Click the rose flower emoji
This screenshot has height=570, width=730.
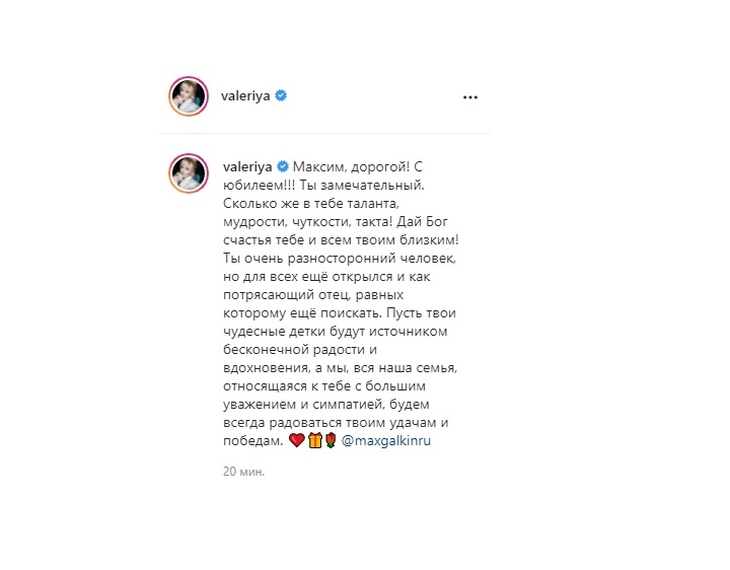click(331, 440)
